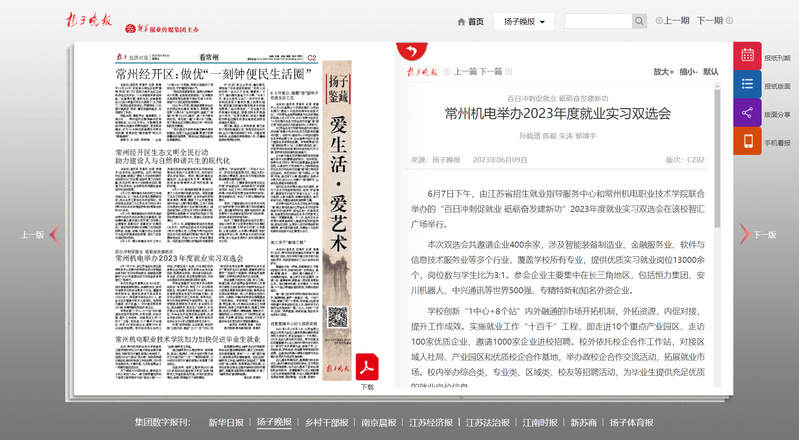Select 南京晨报 in the bottom newspaper list

coord(380,423)
